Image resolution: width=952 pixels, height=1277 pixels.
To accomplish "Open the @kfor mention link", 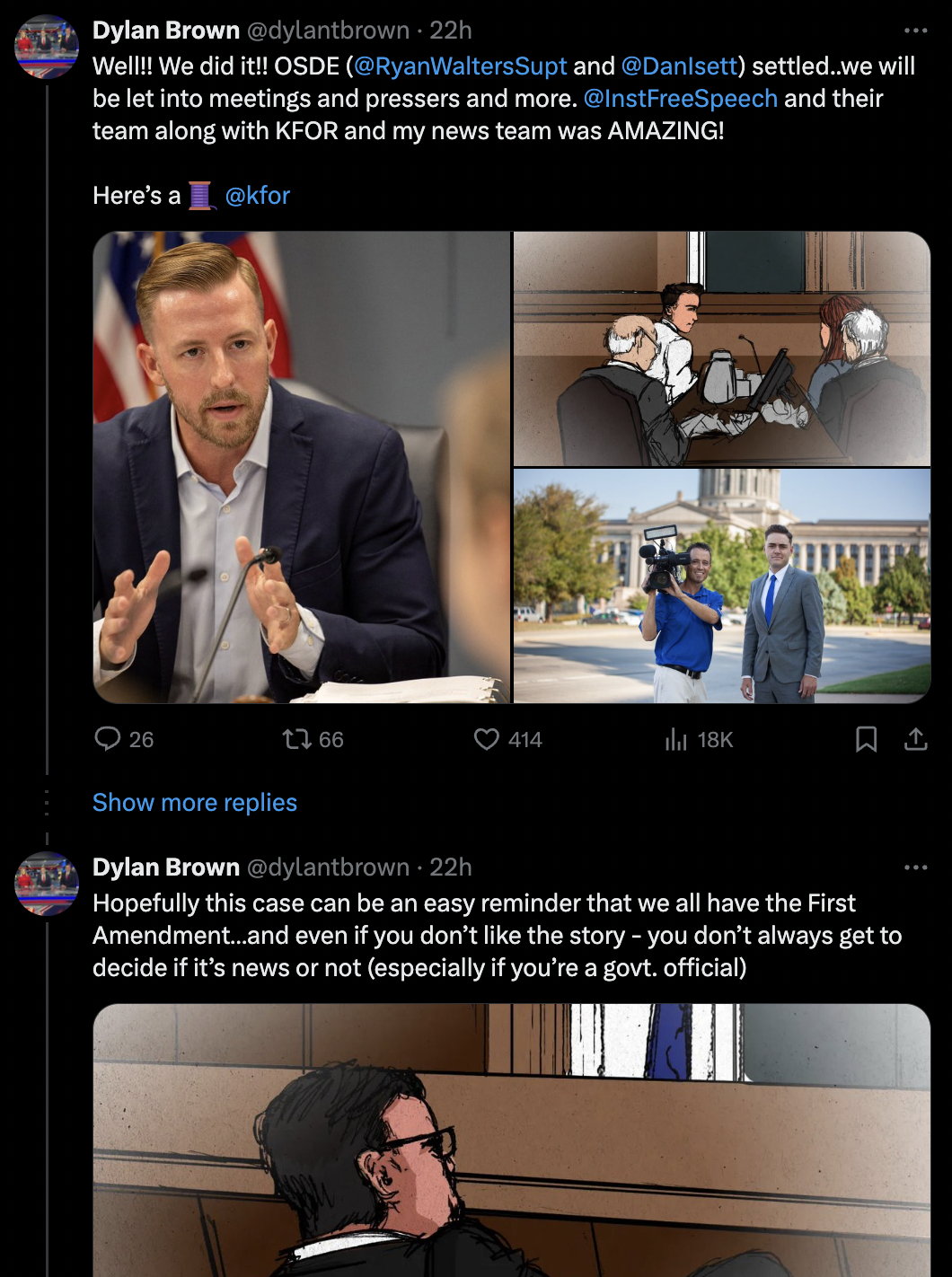I will click(x=258, y=195).
